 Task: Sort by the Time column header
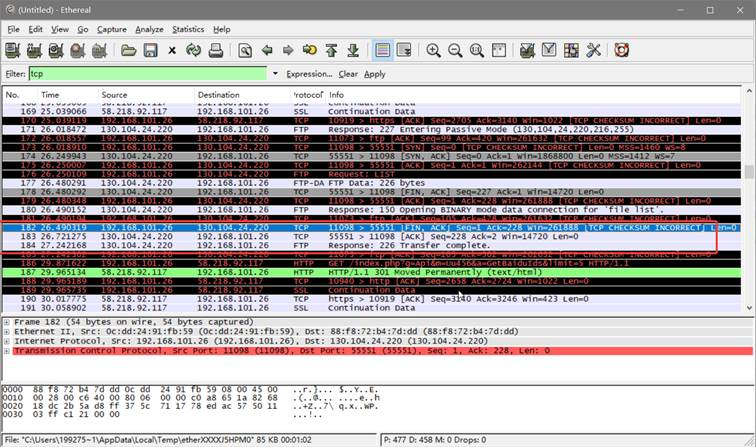68,95
